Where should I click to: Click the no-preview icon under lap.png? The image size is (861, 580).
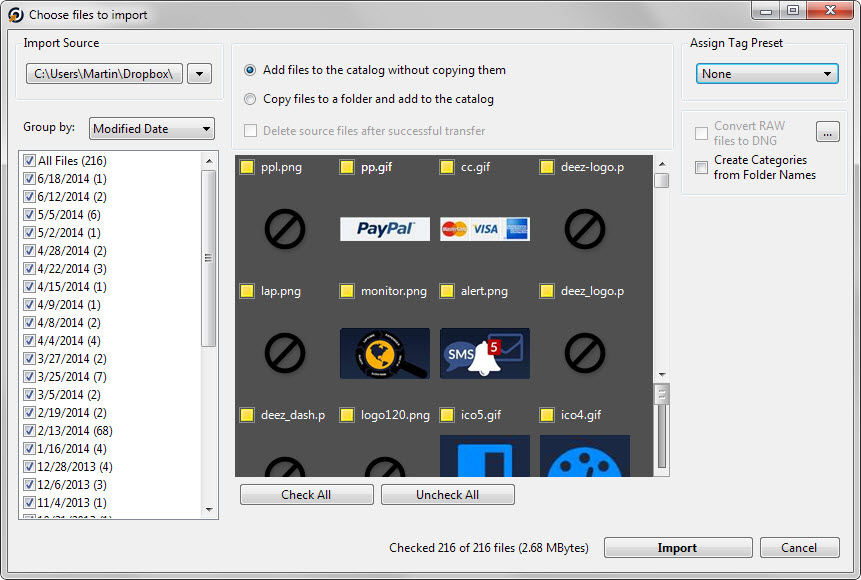[285, 353]
